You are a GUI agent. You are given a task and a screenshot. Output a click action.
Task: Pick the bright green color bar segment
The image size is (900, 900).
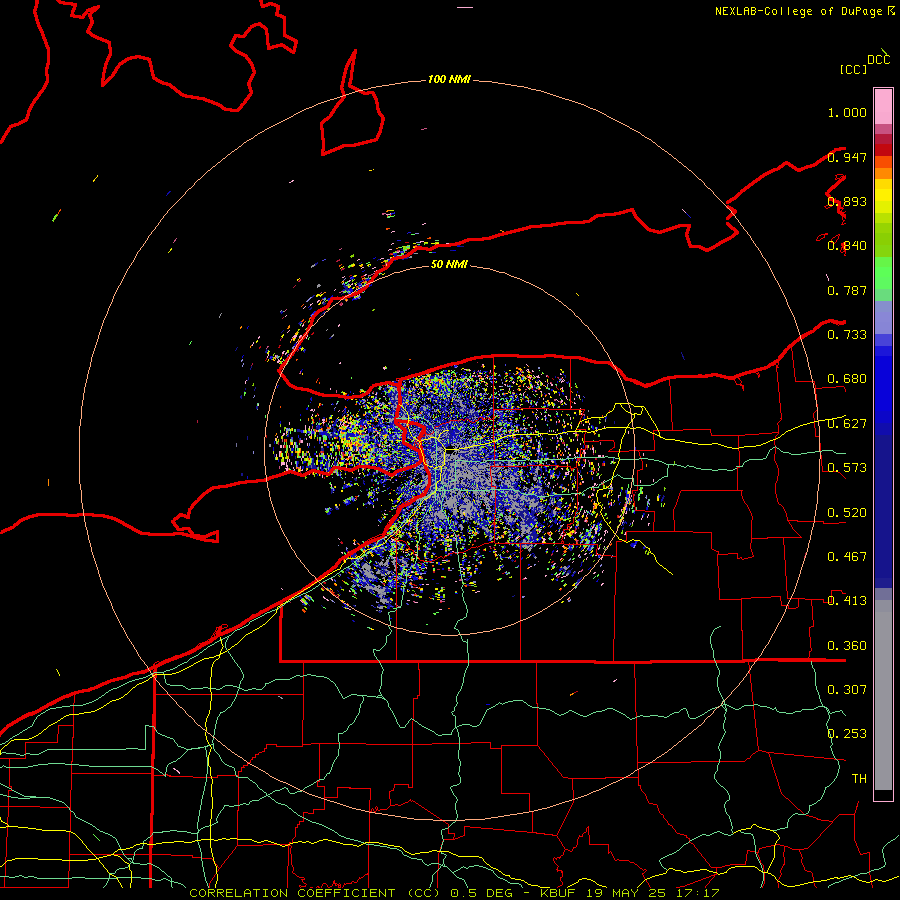[883, 273]
